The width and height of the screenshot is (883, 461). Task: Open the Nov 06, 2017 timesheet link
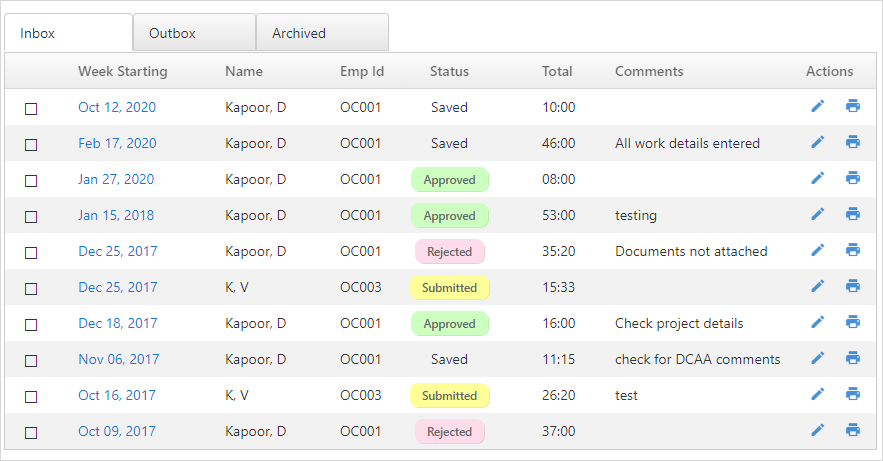[119, 359]
